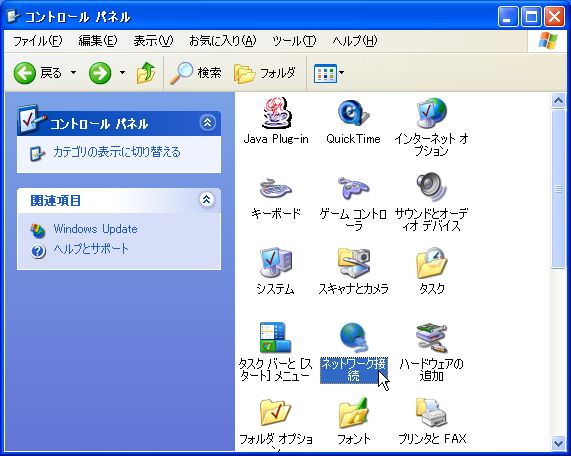
Task: Open the お気に入り(A) menu
Action: (223, 40)
